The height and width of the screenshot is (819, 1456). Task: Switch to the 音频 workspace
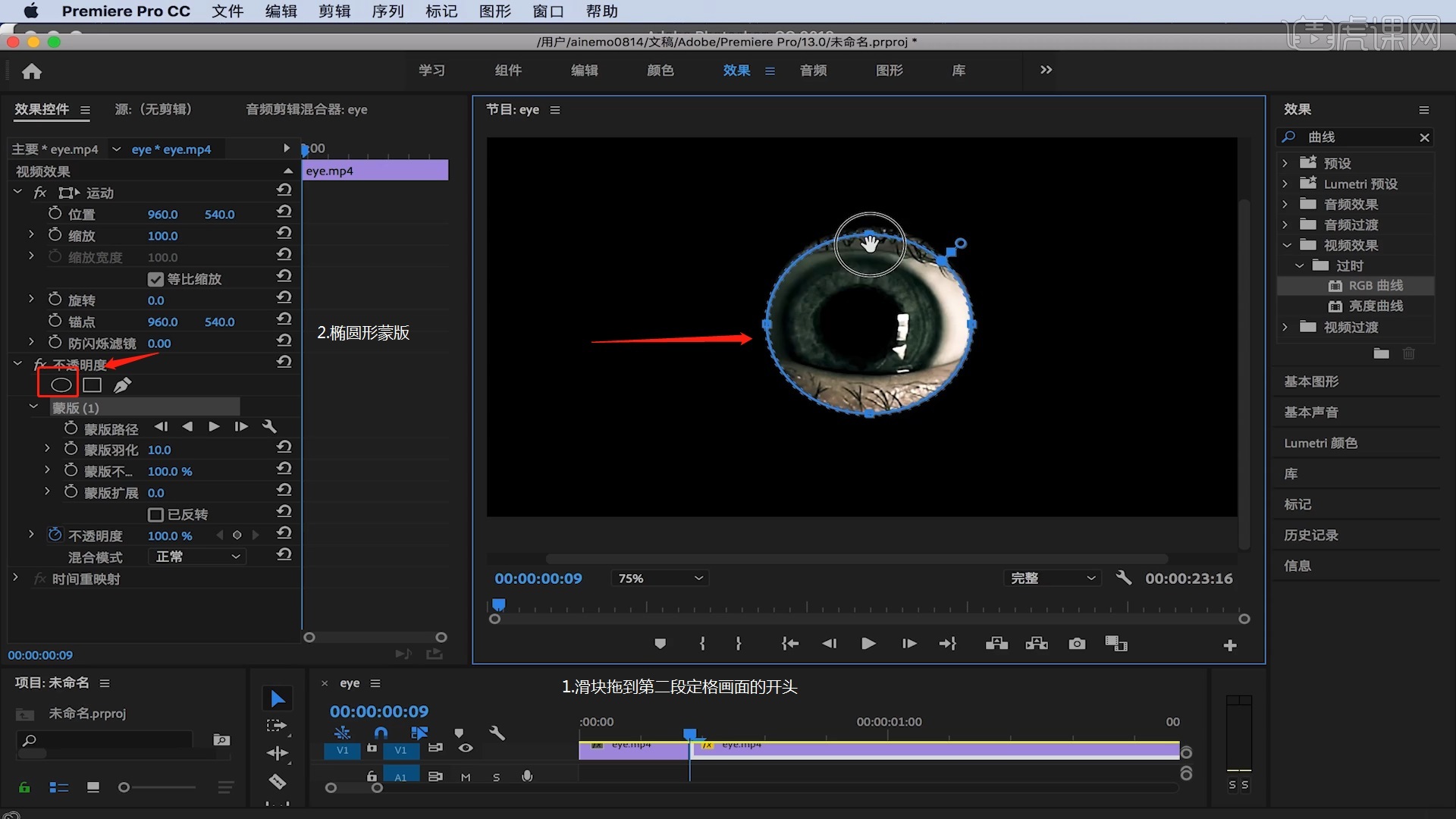813,71
